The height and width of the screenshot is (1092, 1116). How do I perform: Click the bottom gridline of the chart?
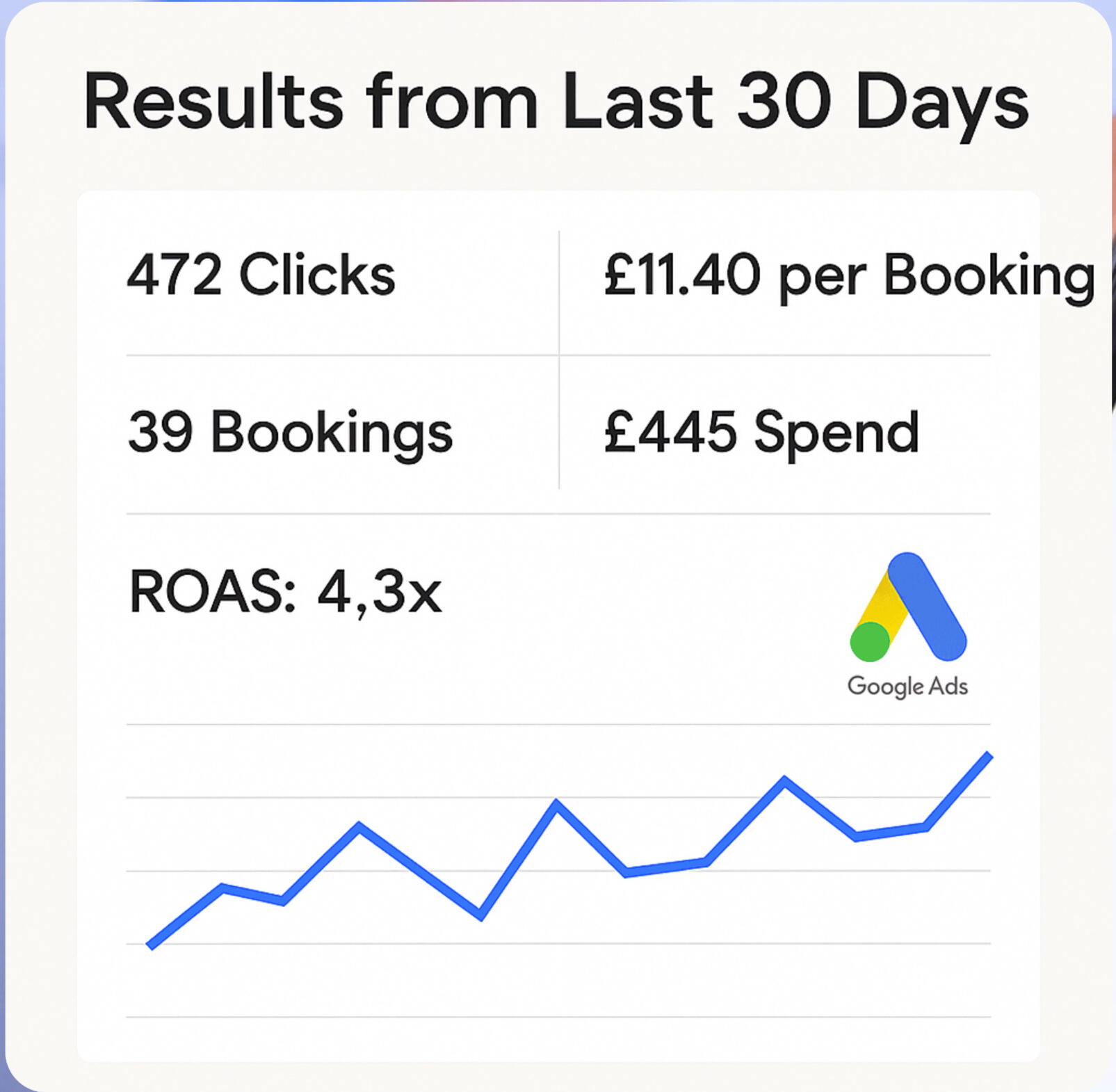tap(558, 1017)
